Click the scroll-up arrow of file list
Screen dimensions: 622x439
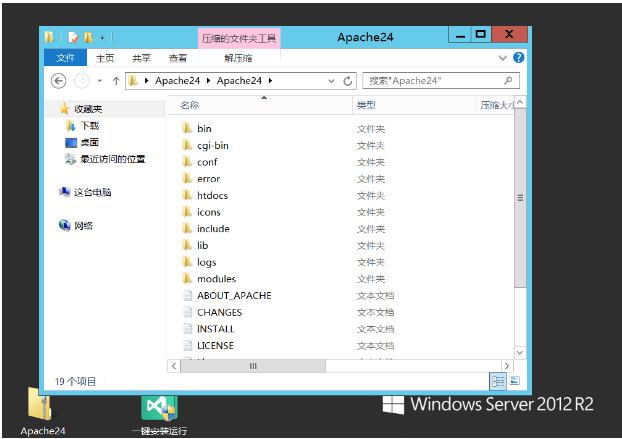tap(520, 102)
